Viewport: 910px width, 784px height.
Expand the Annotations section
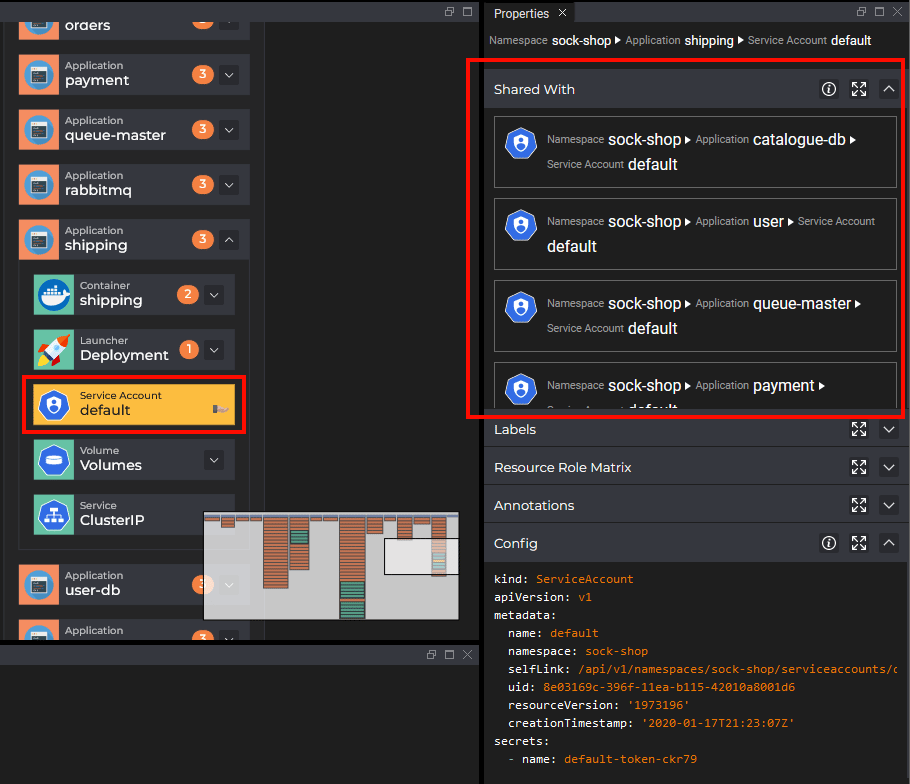[889, 505]
